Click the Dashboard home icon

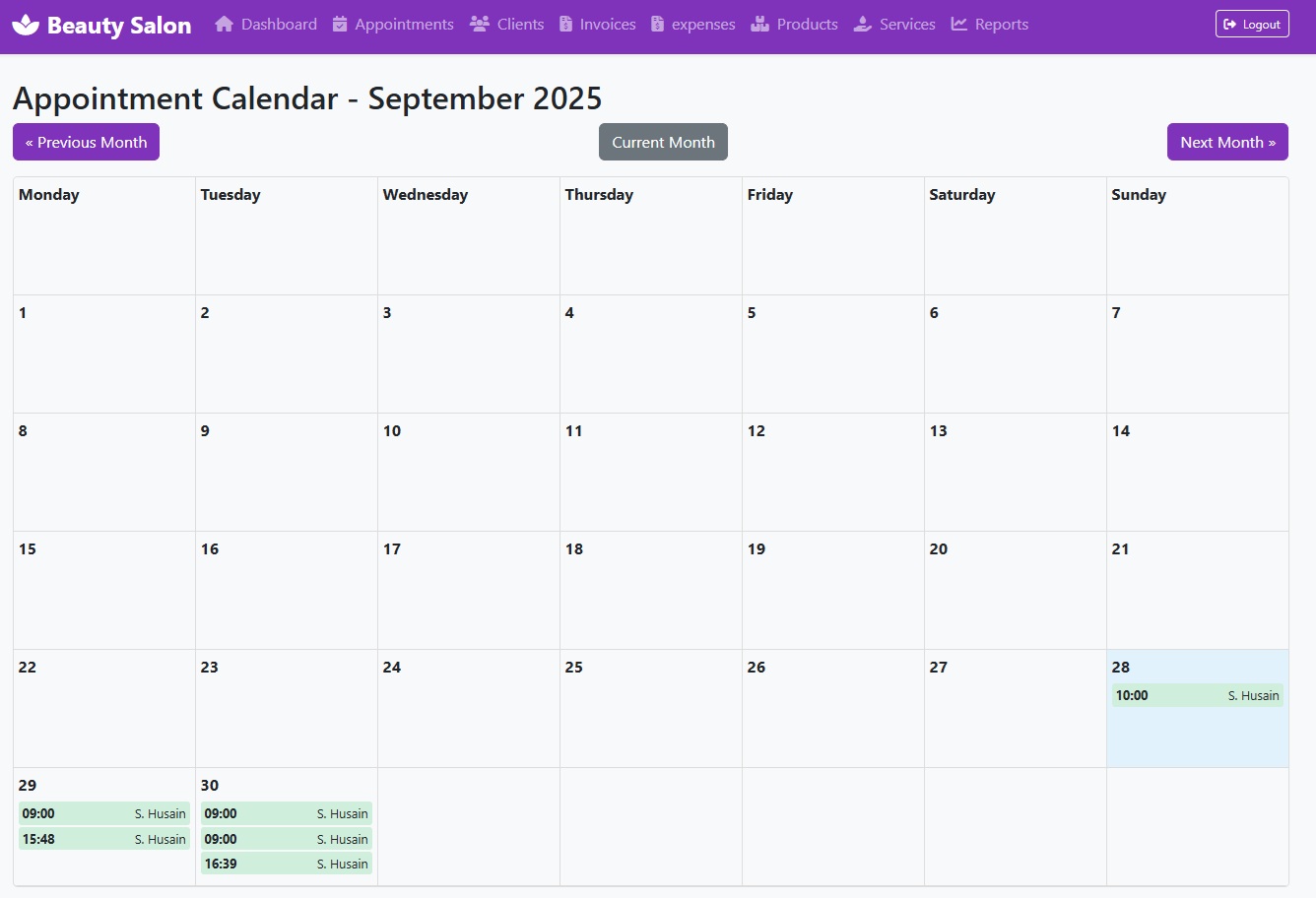coord(224,24)
